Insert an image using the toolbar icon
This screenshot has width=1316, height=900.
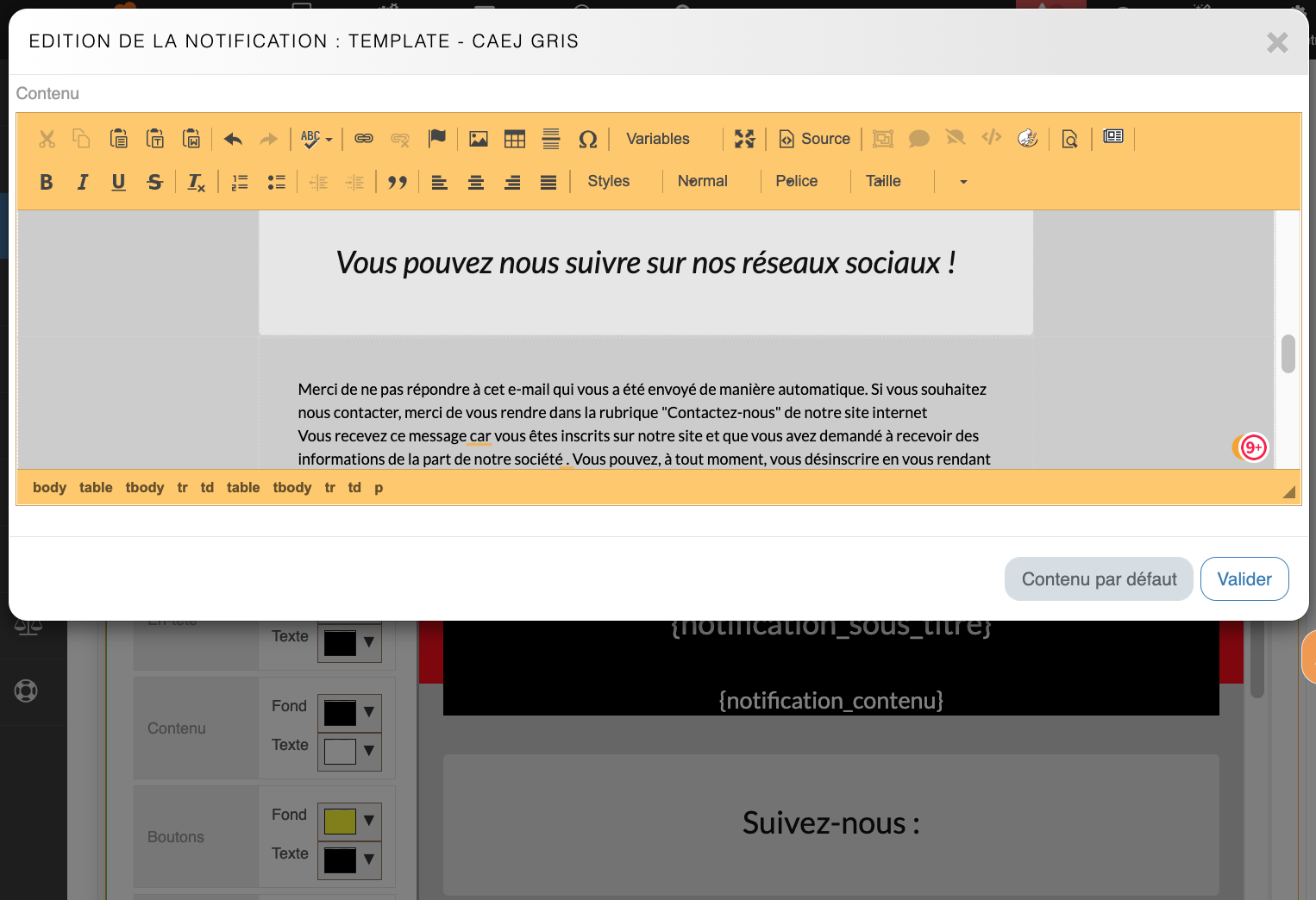tap(479, 139)
